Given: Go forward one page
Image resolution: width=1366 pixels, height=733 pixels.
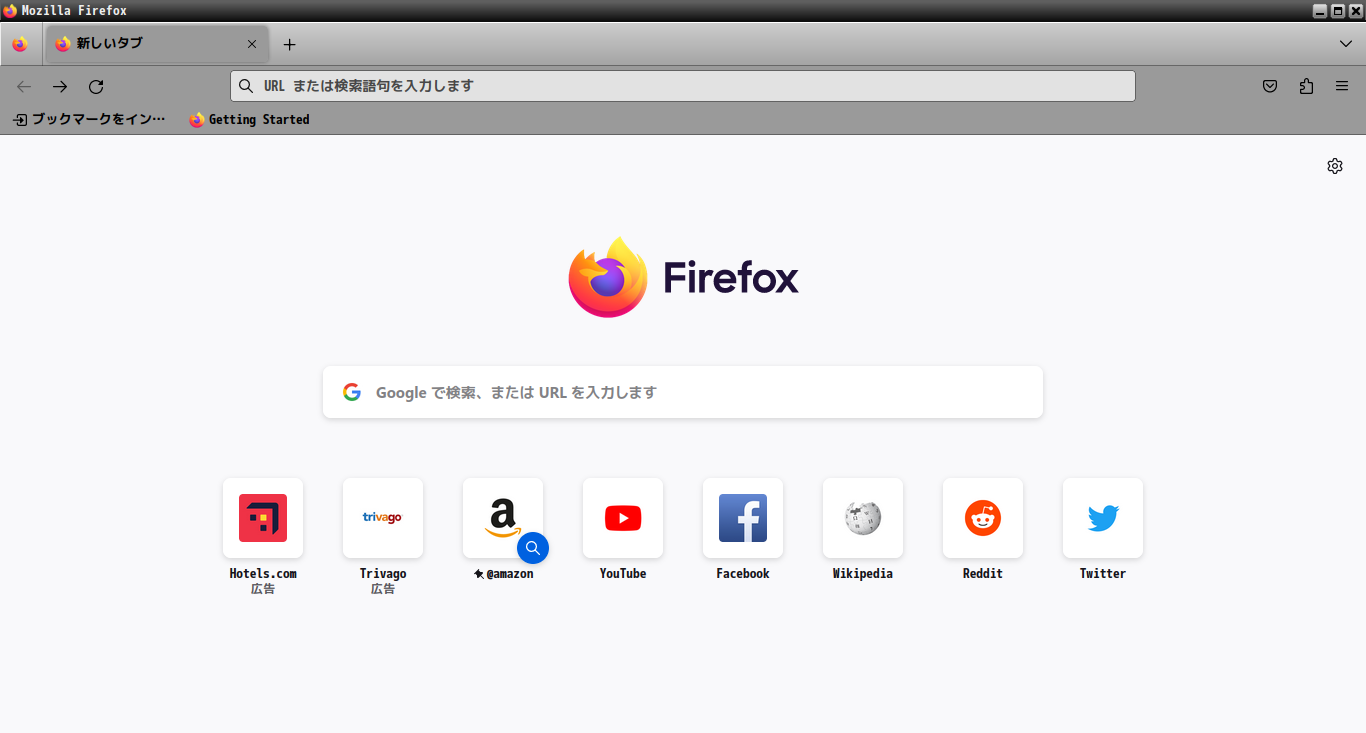Looking at the screenshot, I should (60, 86).
